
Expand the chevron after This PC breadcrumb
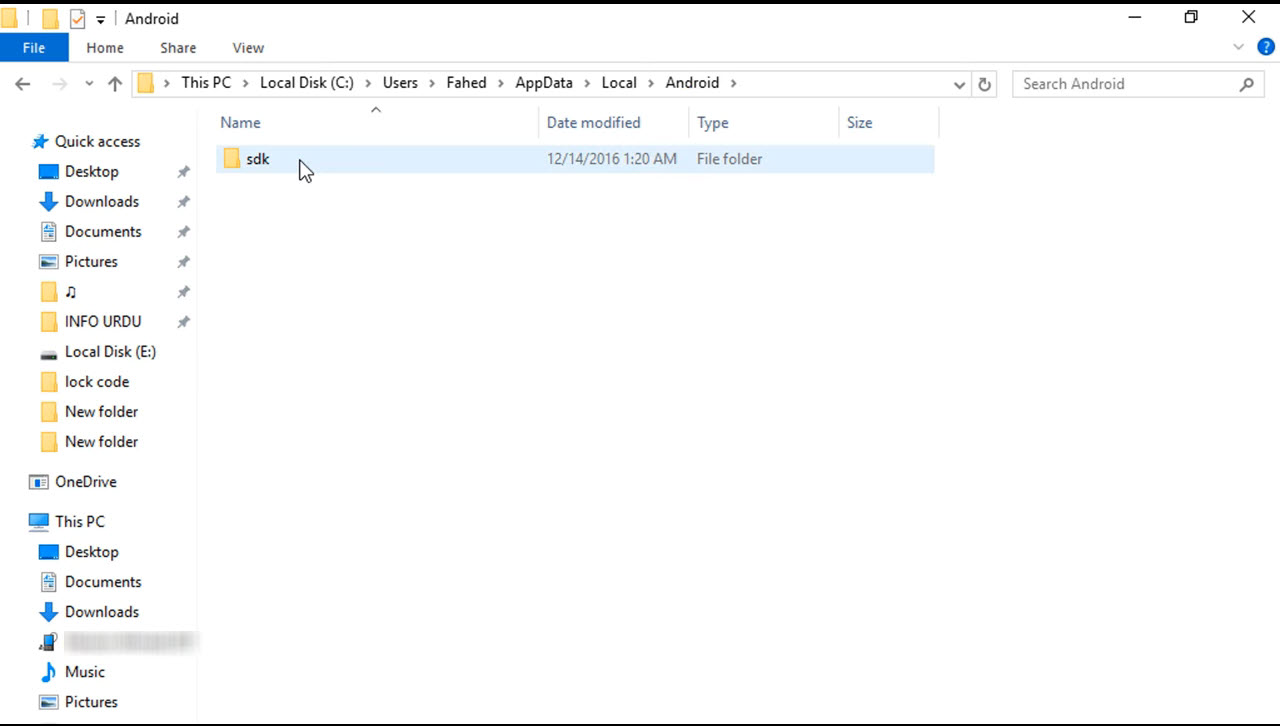[245, 83]
